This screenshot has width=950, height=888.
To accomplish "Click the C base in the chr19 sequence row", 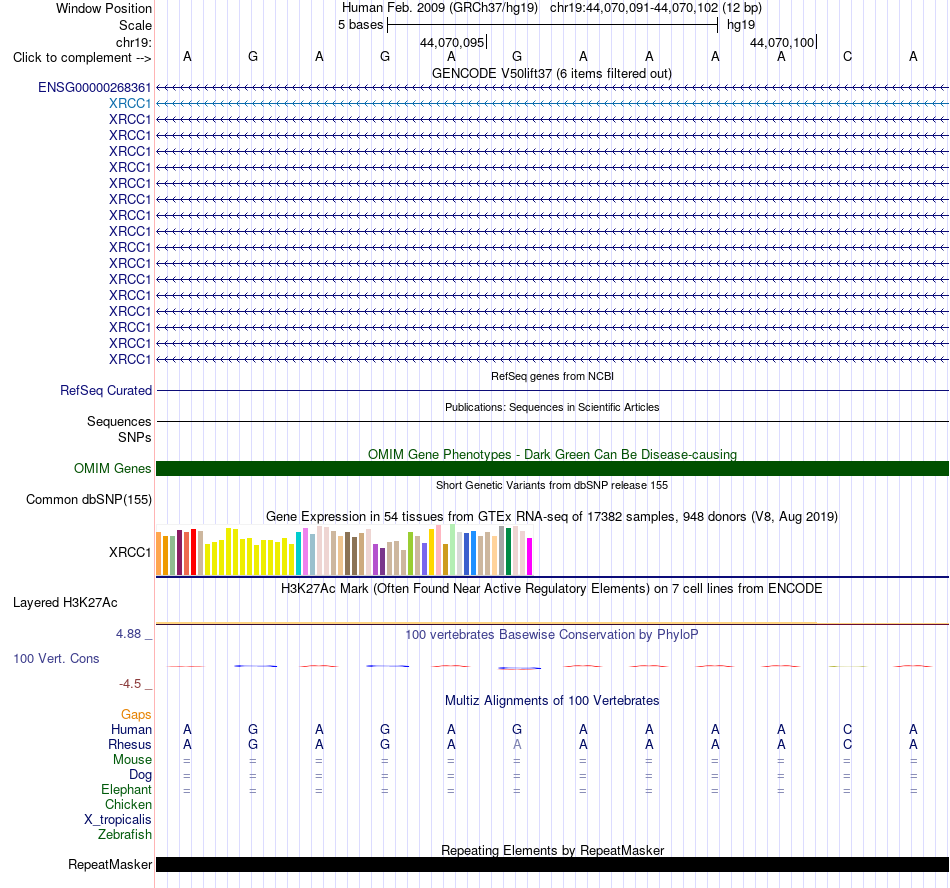I will (x=848, y=57).
